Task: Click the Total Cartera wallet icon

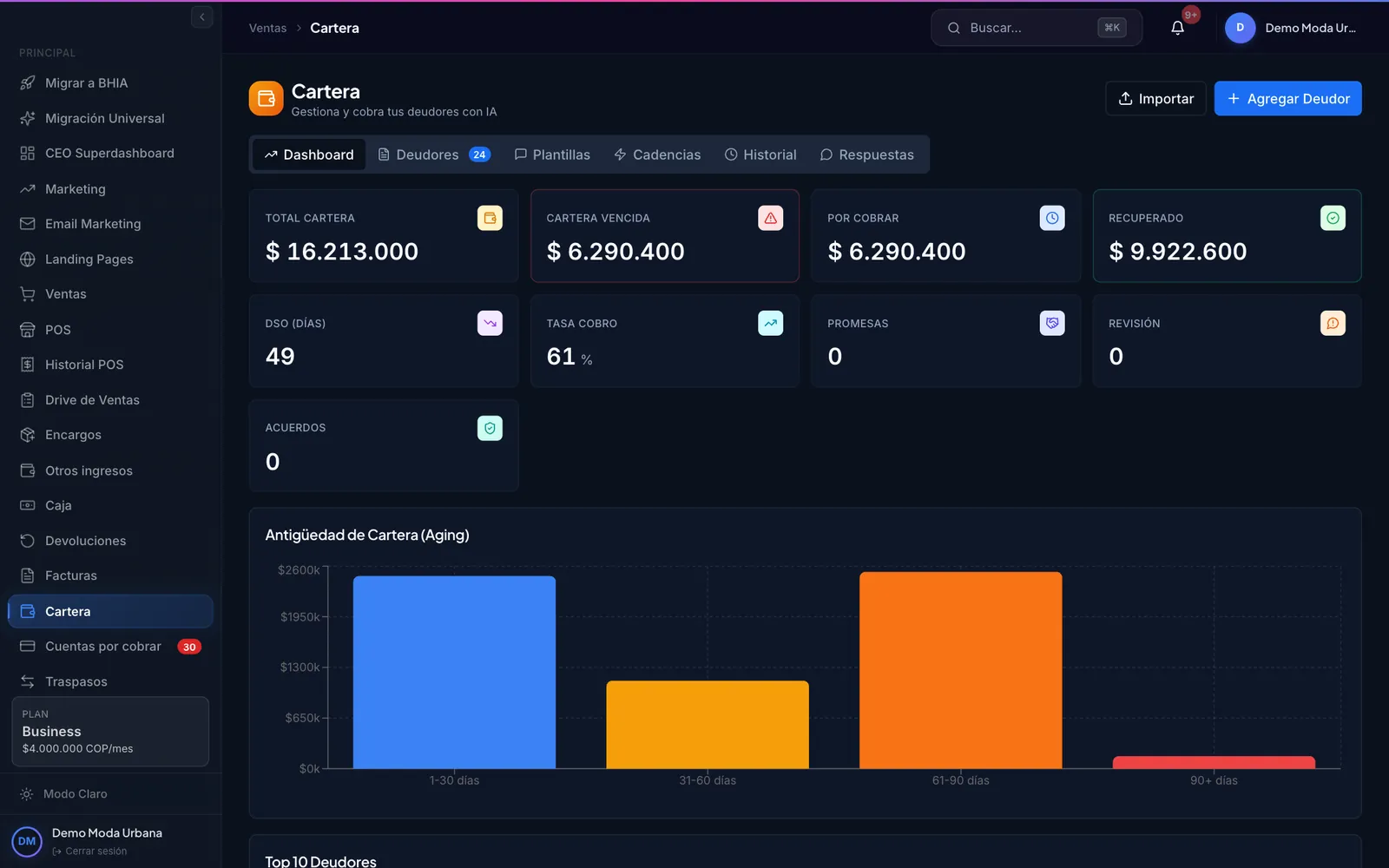Action: [x=490, y=218]
